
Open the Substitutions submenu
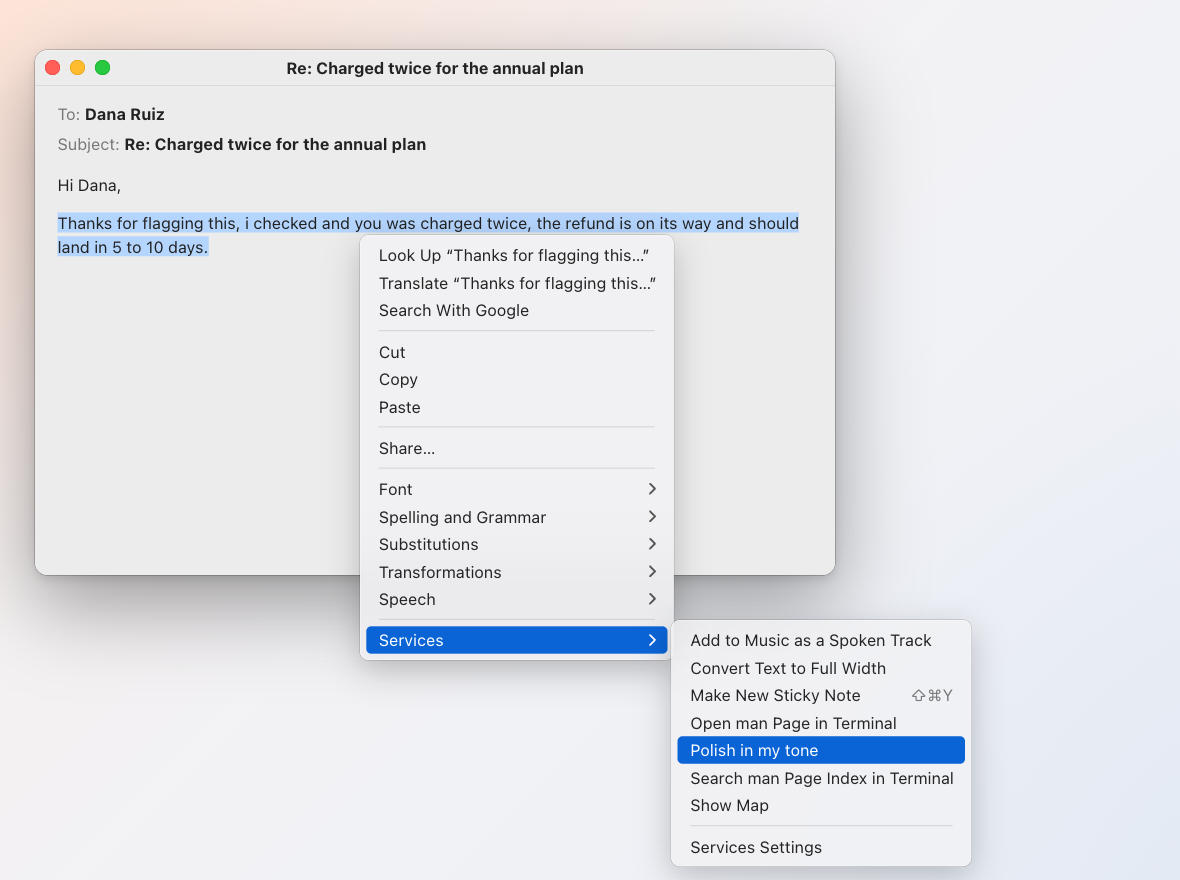coord(516,544)
